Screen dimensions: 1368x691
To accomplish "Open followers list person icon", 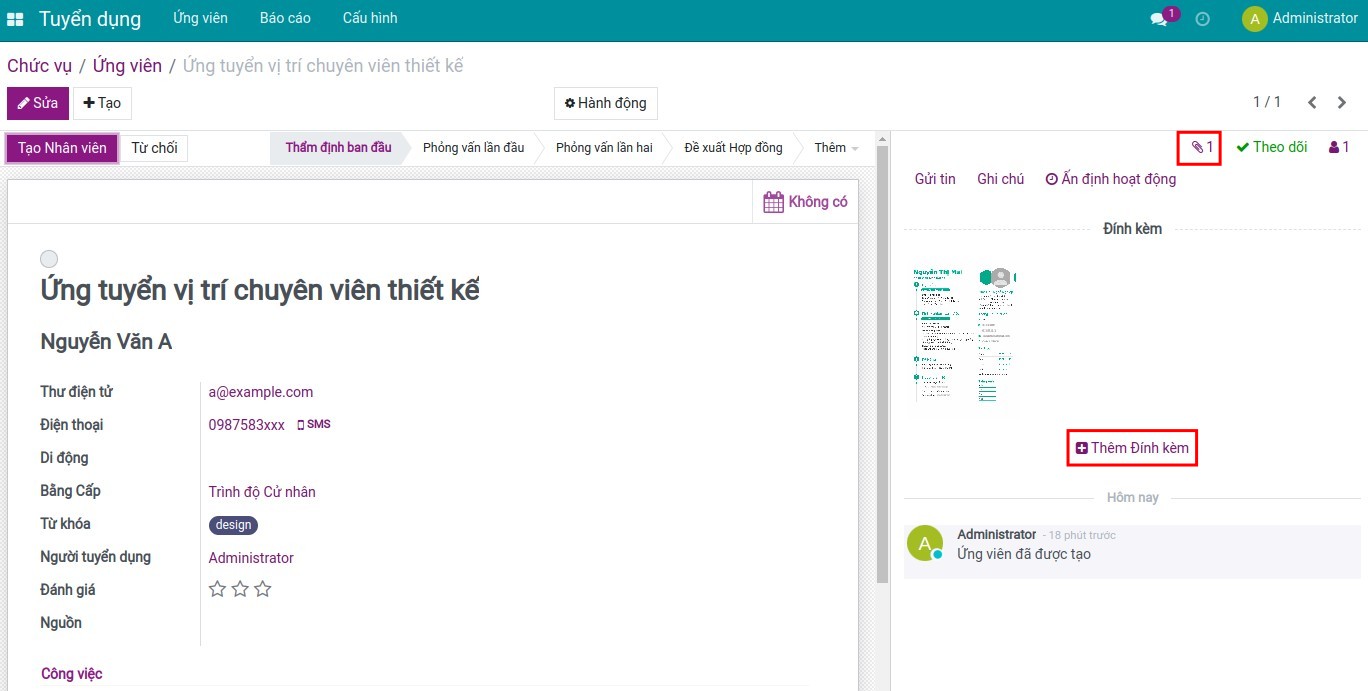I will [x=1338, y=147].
